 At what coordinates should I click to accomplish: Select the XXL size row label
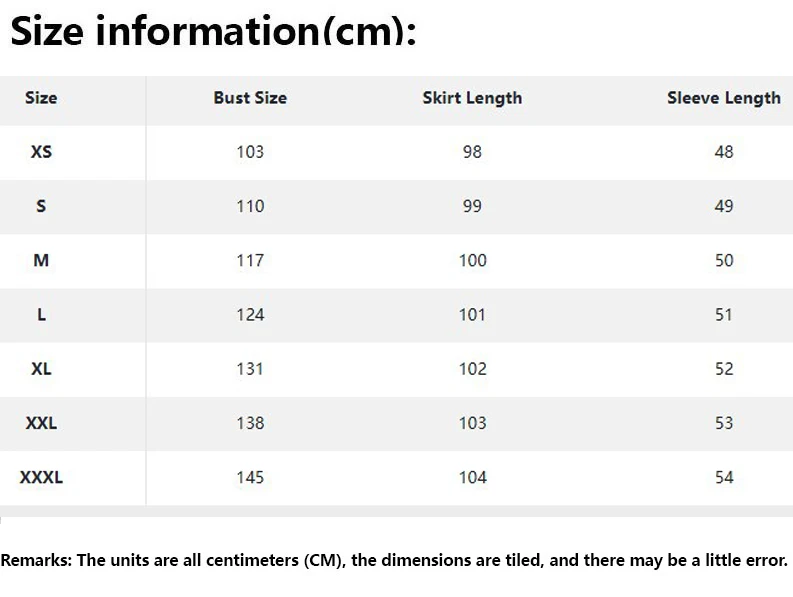pyautogui.click(x=41, y=423)
